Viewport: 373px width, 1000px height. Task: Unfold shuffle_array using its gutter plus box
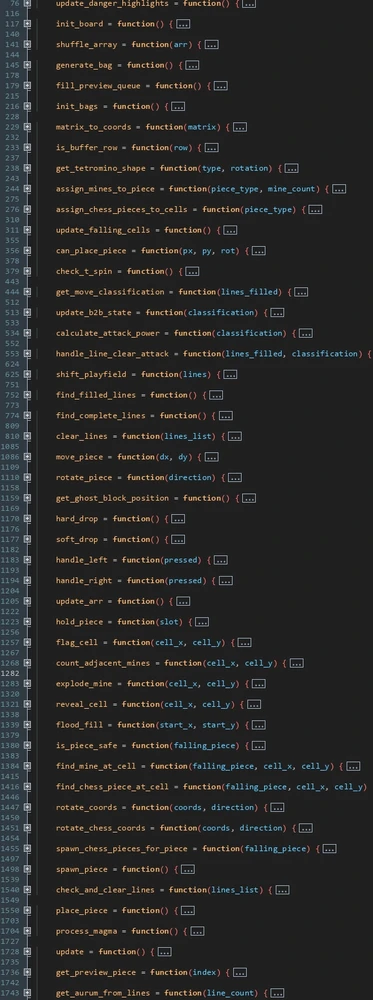click(x=27, y=45)
